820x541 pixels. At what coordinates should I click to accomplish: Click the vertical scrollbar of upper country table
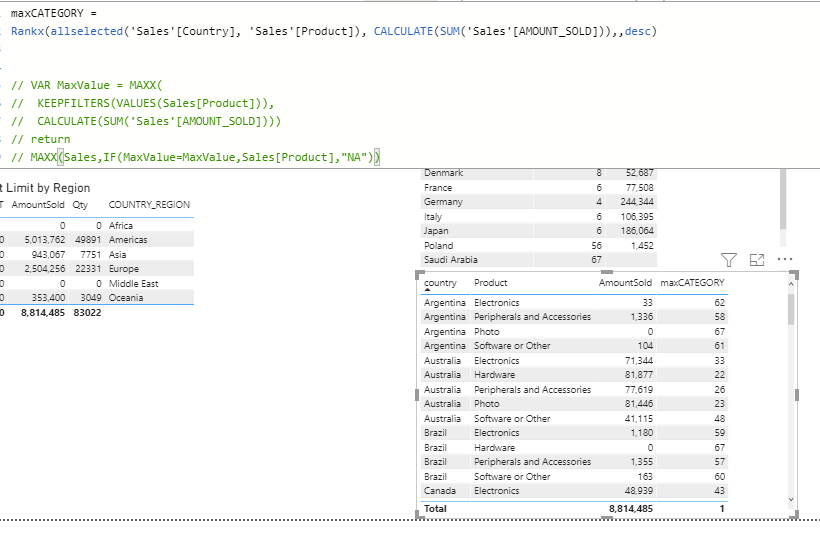783,199
